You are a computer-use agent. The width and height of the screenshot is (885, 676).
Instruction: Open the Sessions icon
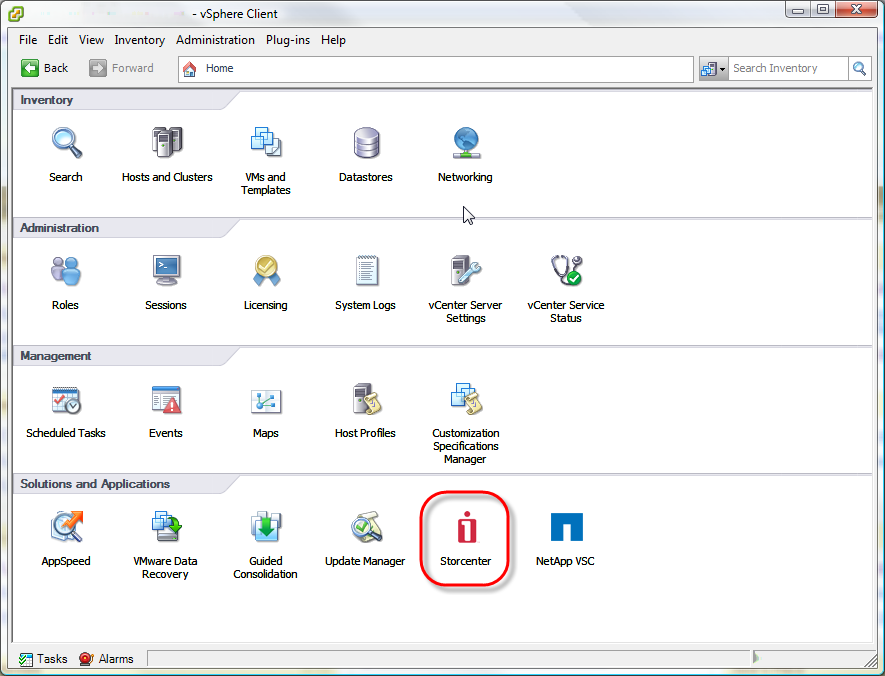point(166,270)
